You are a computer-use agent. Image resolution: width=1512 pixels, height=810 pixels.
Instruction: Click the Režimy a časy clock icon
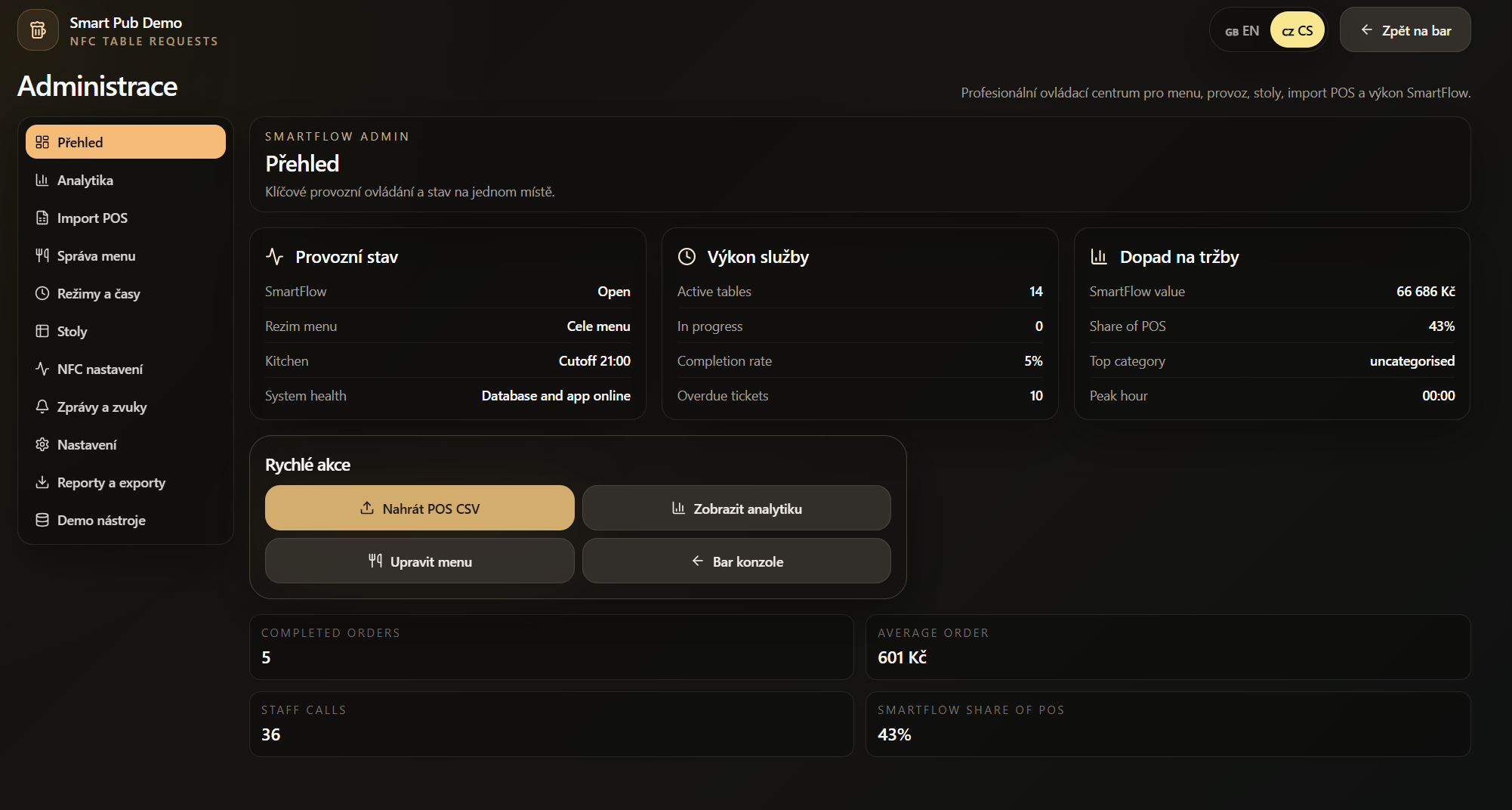[42, 293]
